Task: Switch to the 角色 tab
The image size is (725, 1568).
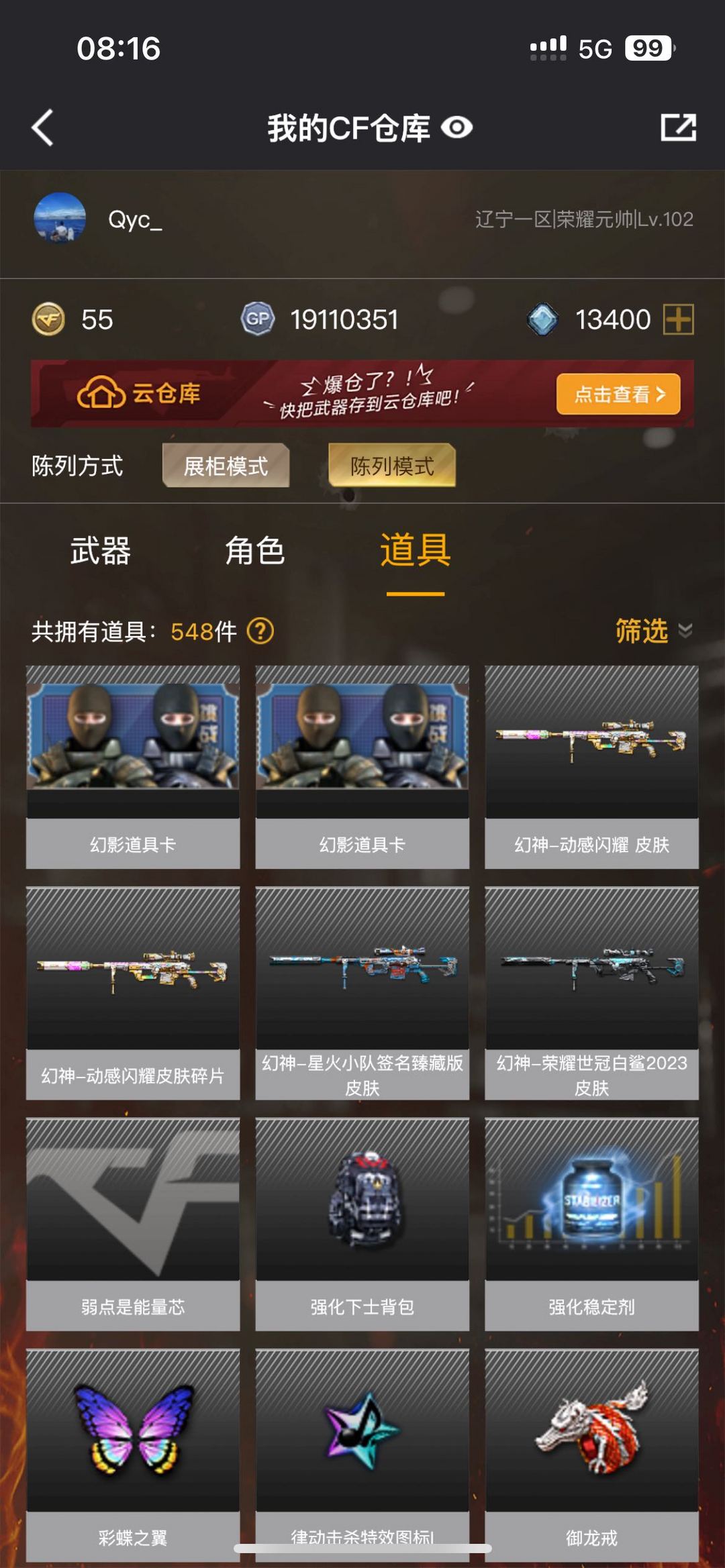Action: pyautogui.click(x=255, y=551)
